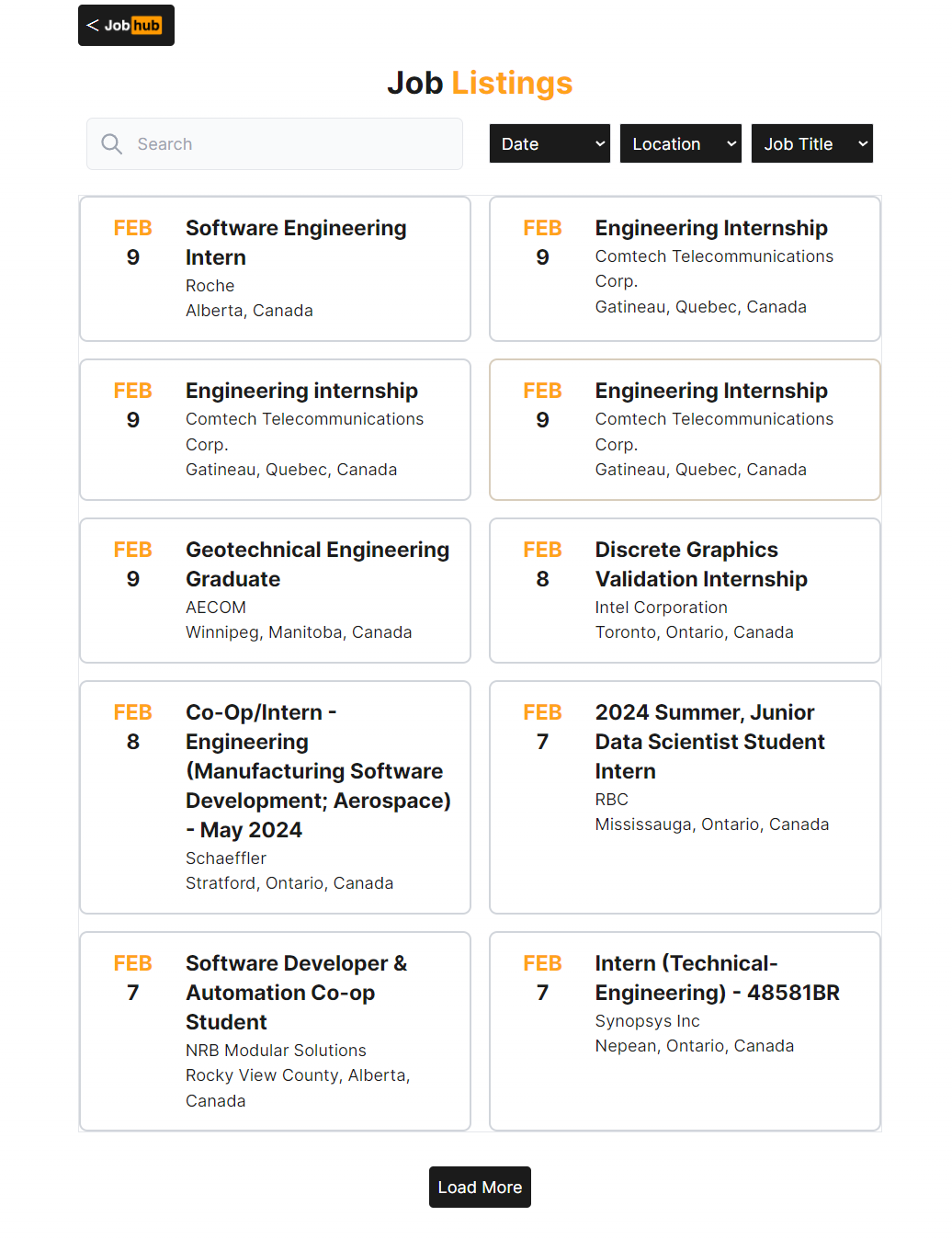Open the Software Engineering Intern listing at Roche
Image resolution: width=952 pixels, height=1239 pixels.
295,243
